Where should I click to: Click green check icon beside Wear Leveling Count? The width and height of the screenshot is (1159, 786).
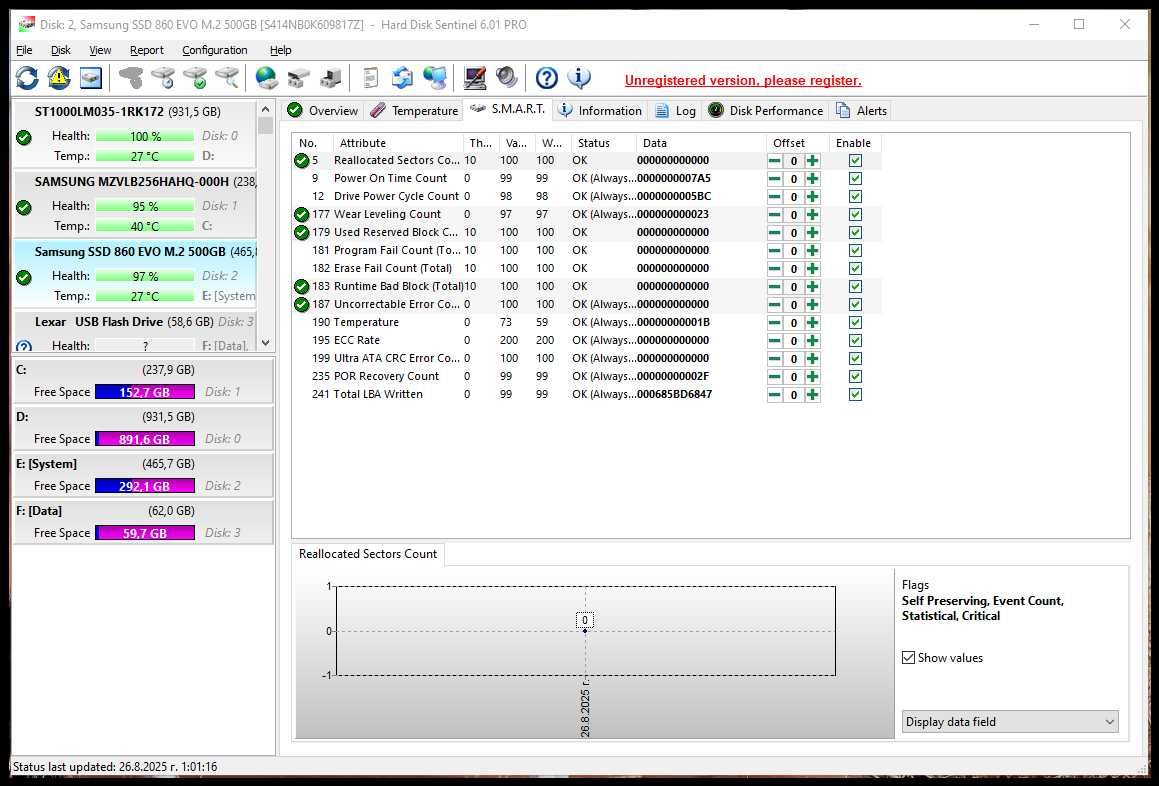tap(302, 214)
